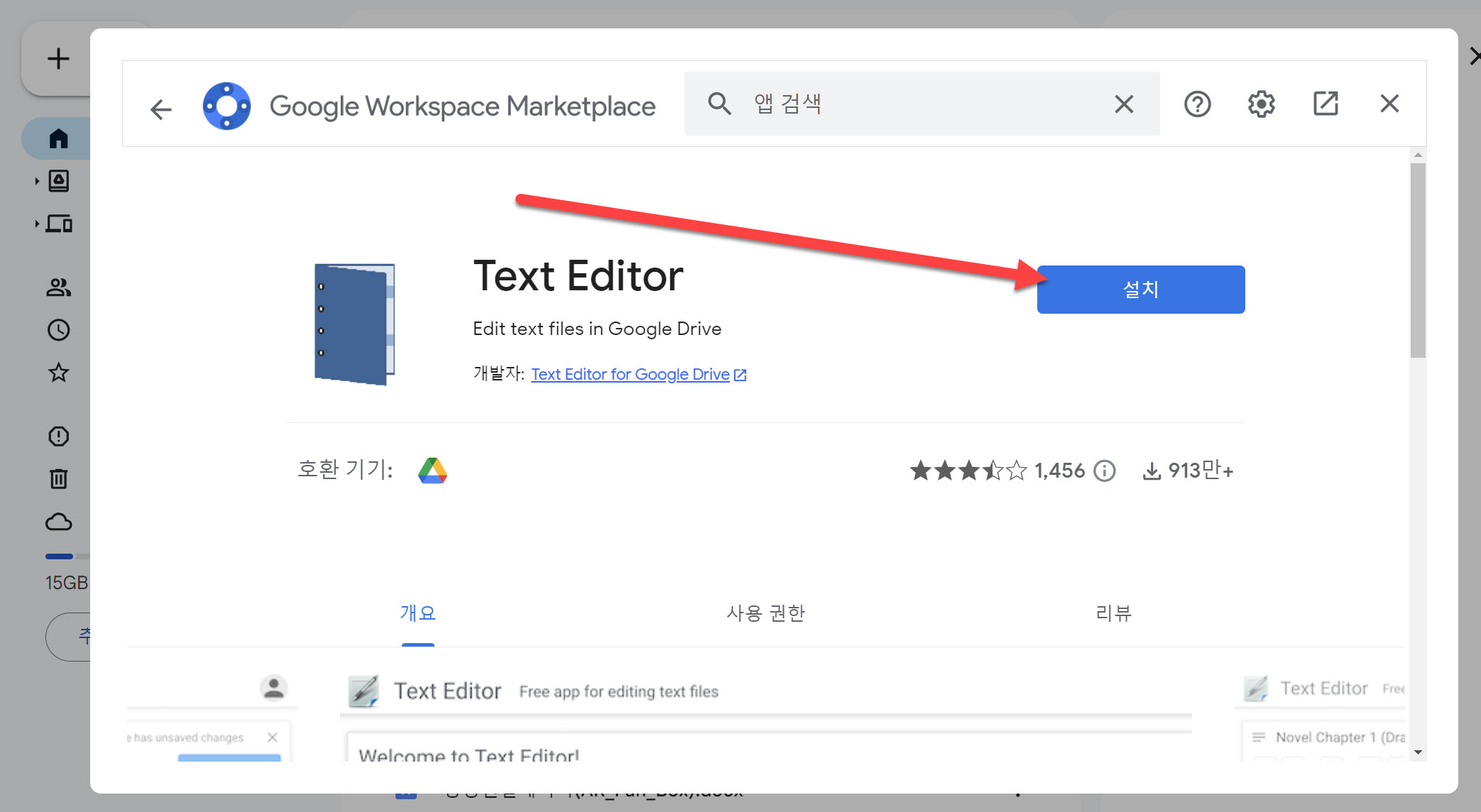The image size is (1481, 812).
Task: Switch to 리뷰 tab
Action: click(1113, 613)
